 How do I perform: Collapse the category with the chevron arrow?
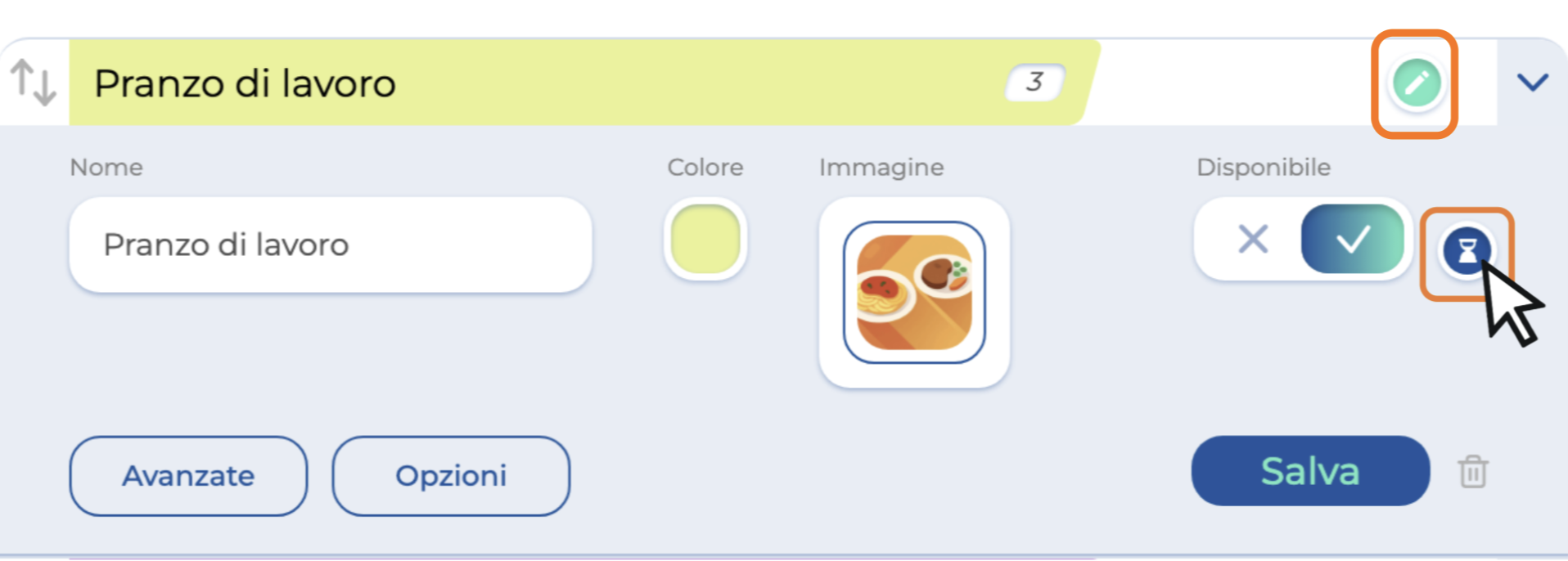[1532, 83]
